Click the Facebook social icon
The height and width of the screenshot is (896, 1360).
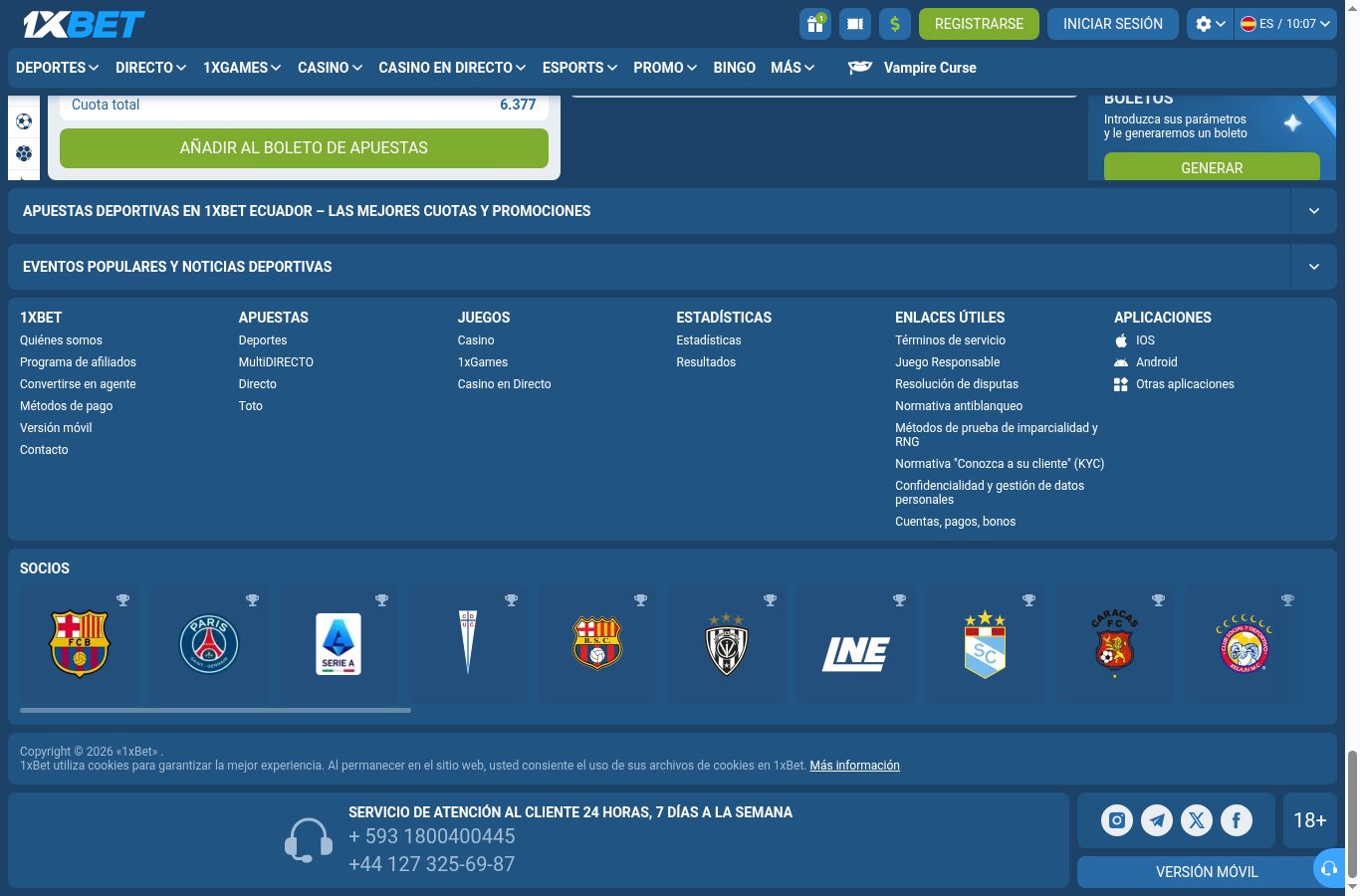click(1237, 820)
